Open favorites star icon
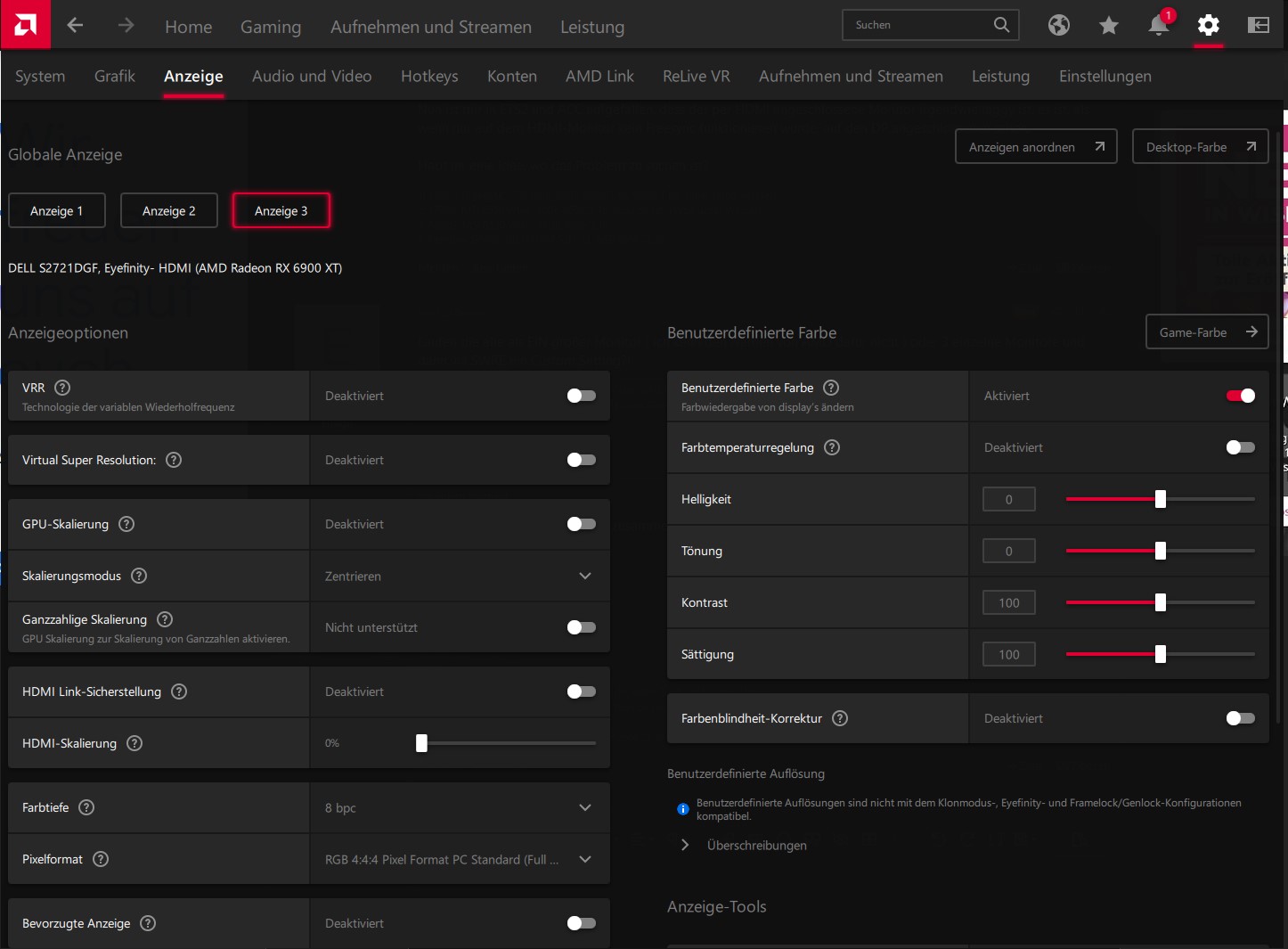1288x949 pixels. coord(1108,25)
